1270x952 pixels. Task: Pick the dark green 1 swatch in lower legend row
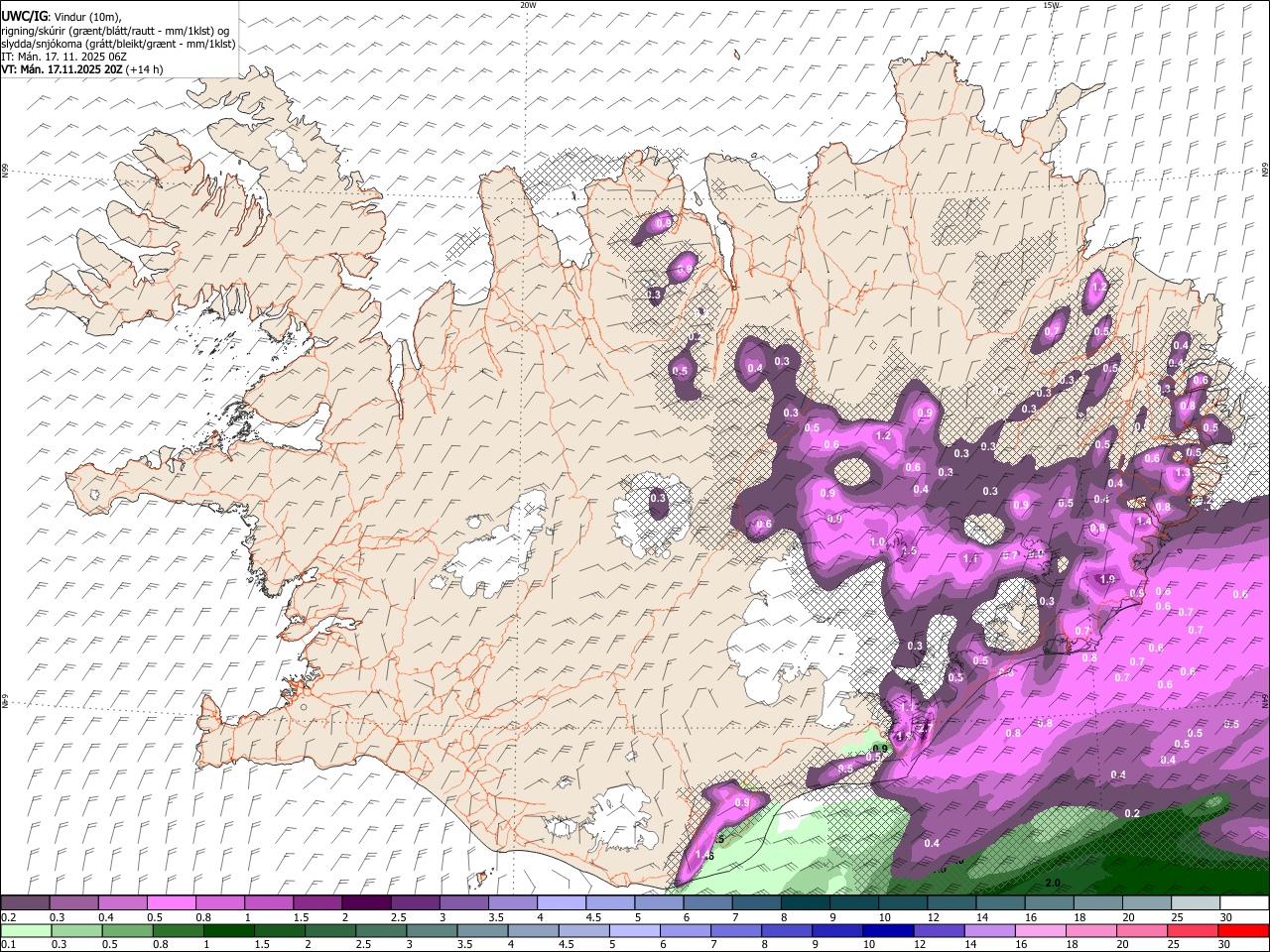[228, 930]
